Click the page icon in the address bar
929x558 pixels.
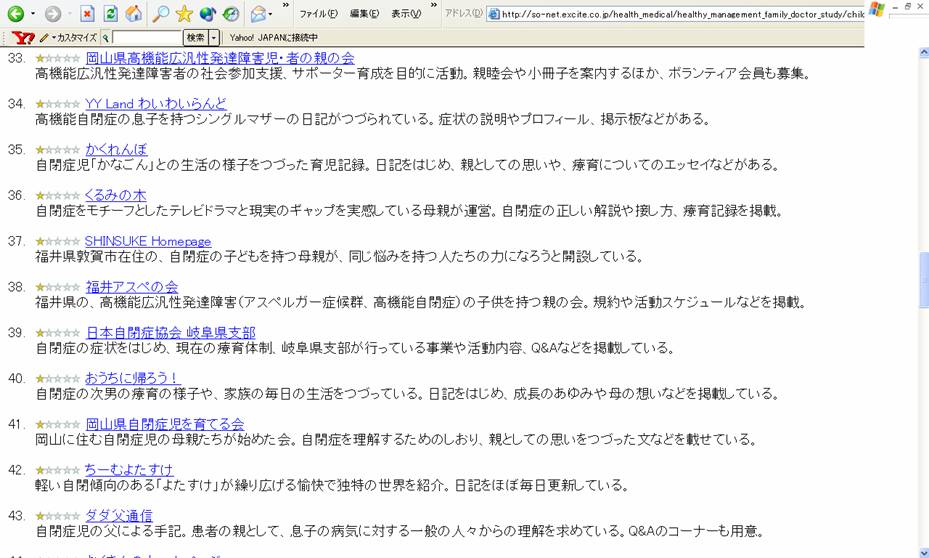coord(493,14)
